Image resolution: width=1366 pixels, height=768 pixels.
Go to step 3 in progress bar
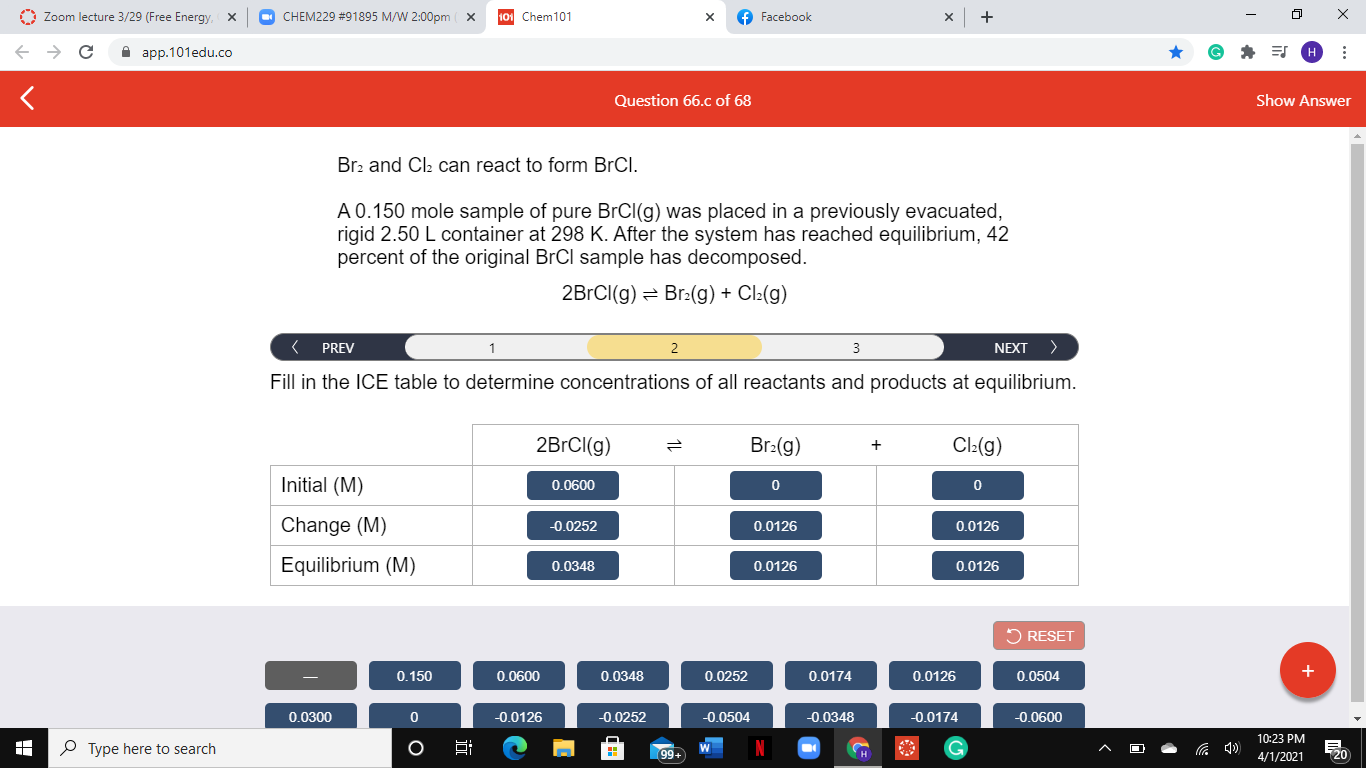[x=856, y=347]
